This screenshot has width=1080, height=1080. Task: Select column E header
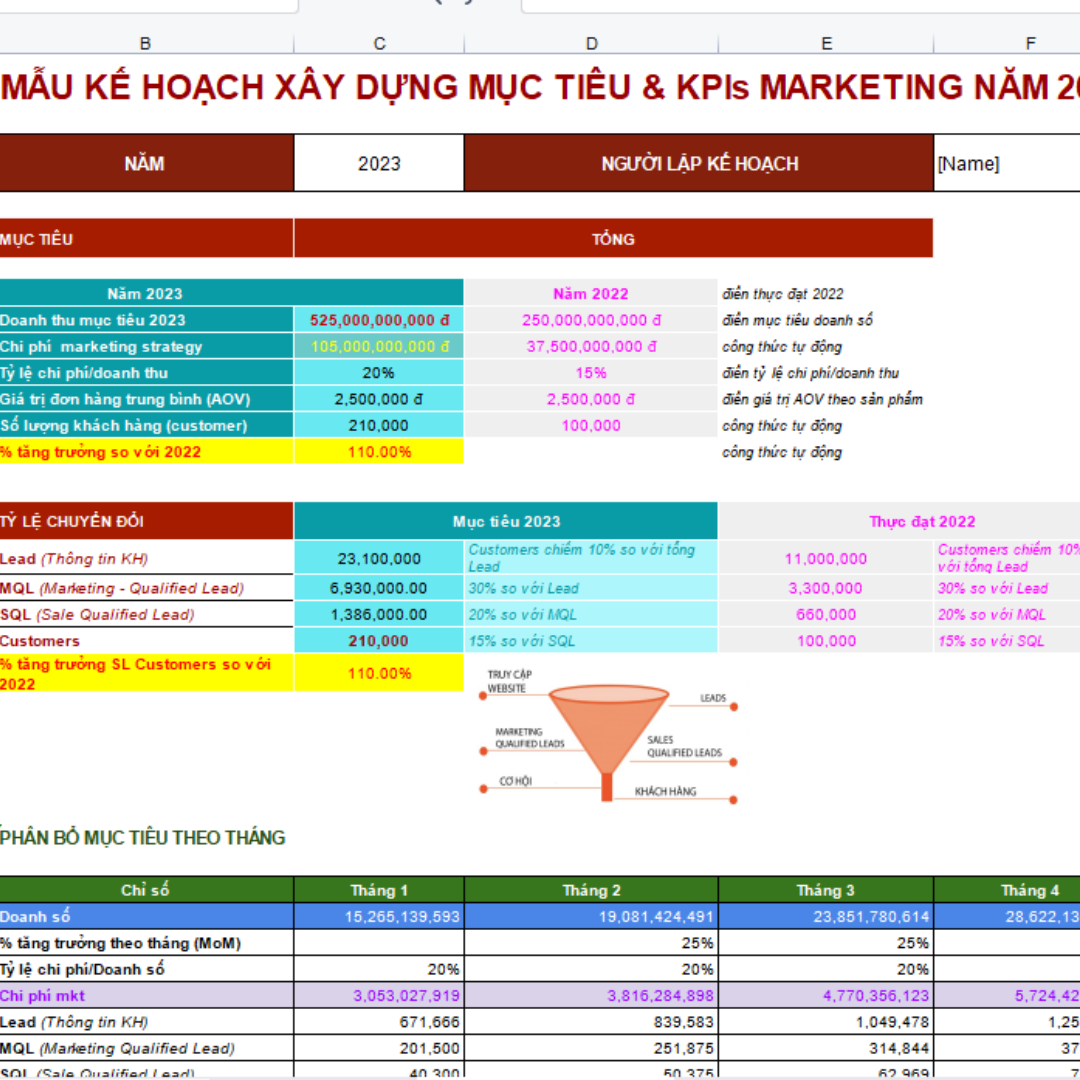[826, 43]
